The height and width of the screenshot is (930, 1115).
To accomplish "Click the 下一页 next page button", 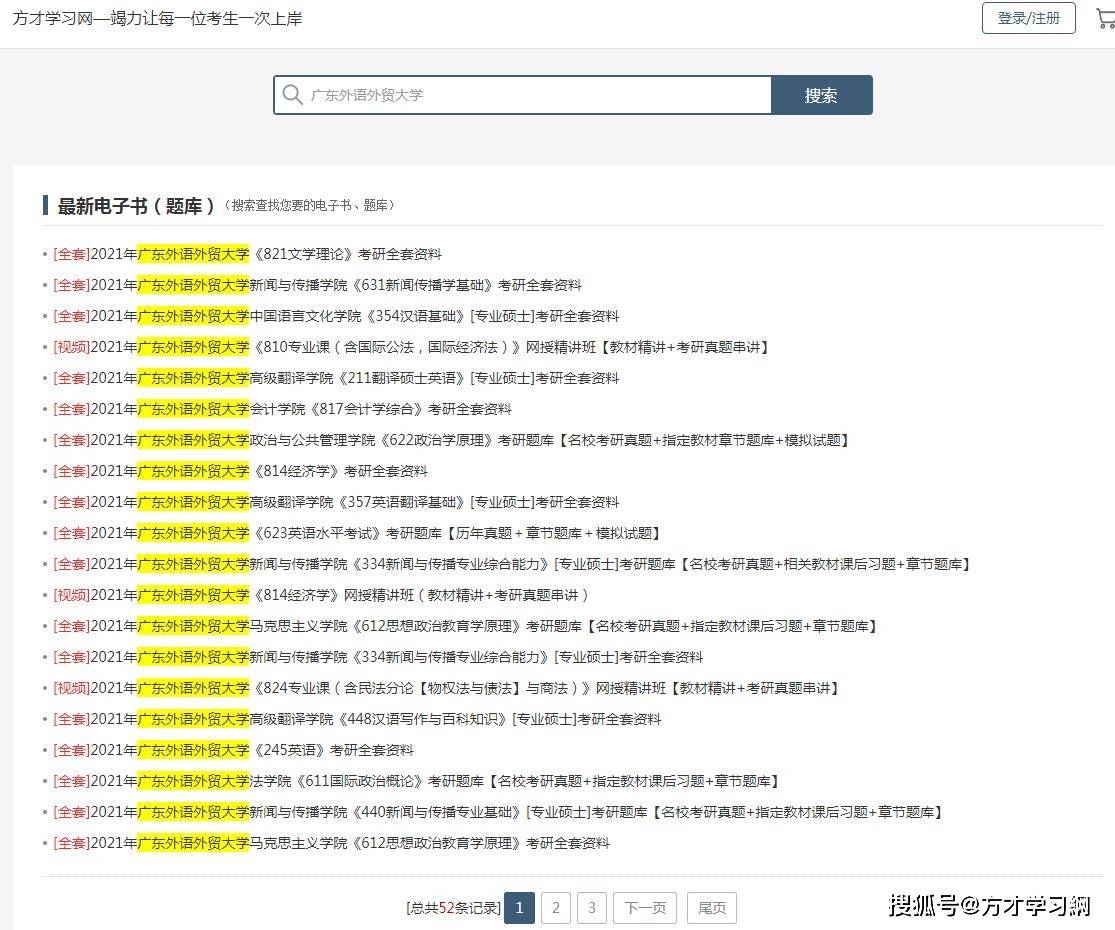I will [x=645, y=908].
